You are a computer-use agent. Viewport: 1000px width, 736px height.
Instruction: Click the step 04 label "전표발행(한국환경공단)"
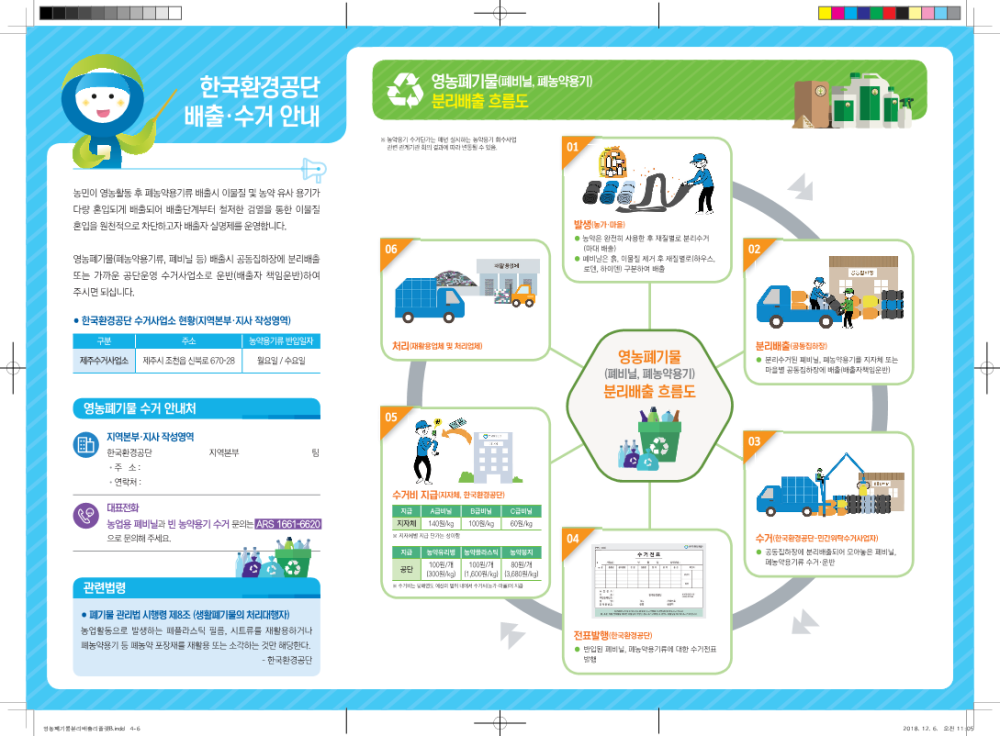pos(612,635)
